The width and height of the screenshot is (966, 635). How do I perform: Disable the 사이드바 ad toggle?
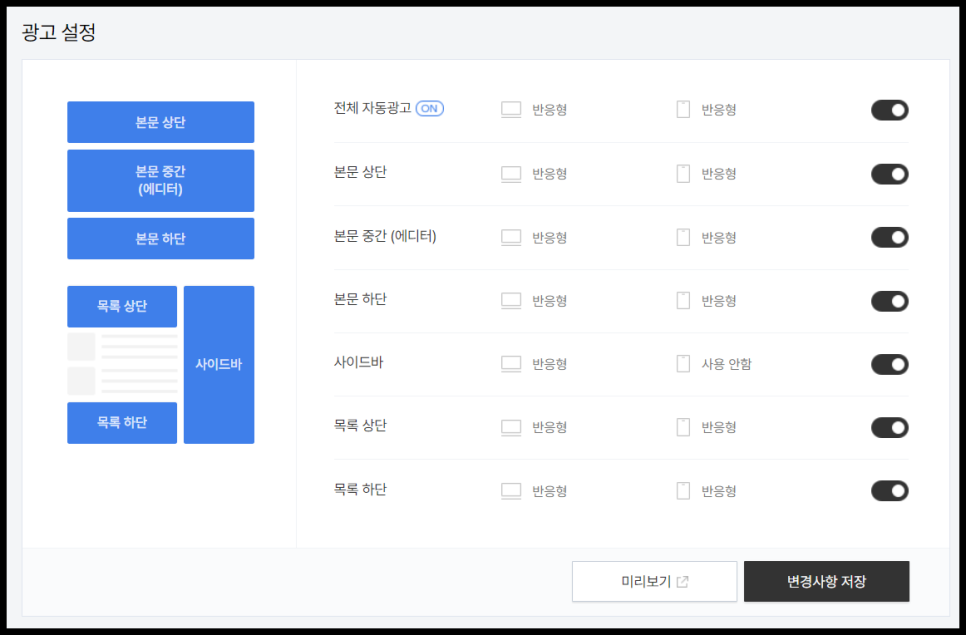[889, 364]
